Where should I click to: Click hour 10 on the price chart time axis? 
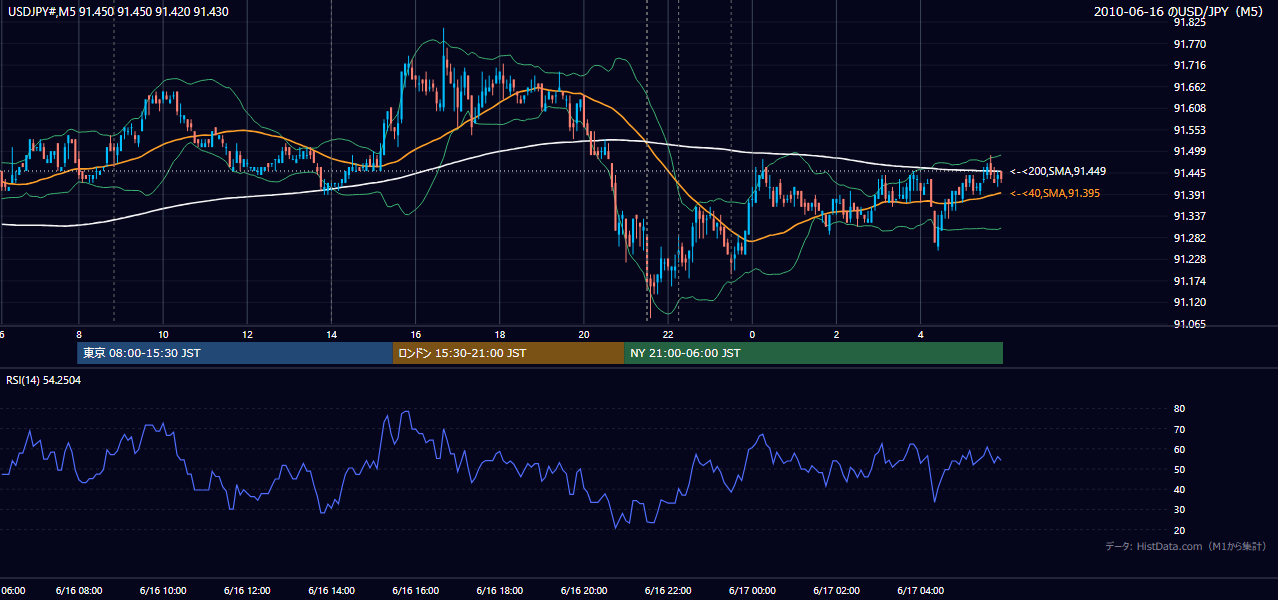pyautogui.click(x=162, y=335)
